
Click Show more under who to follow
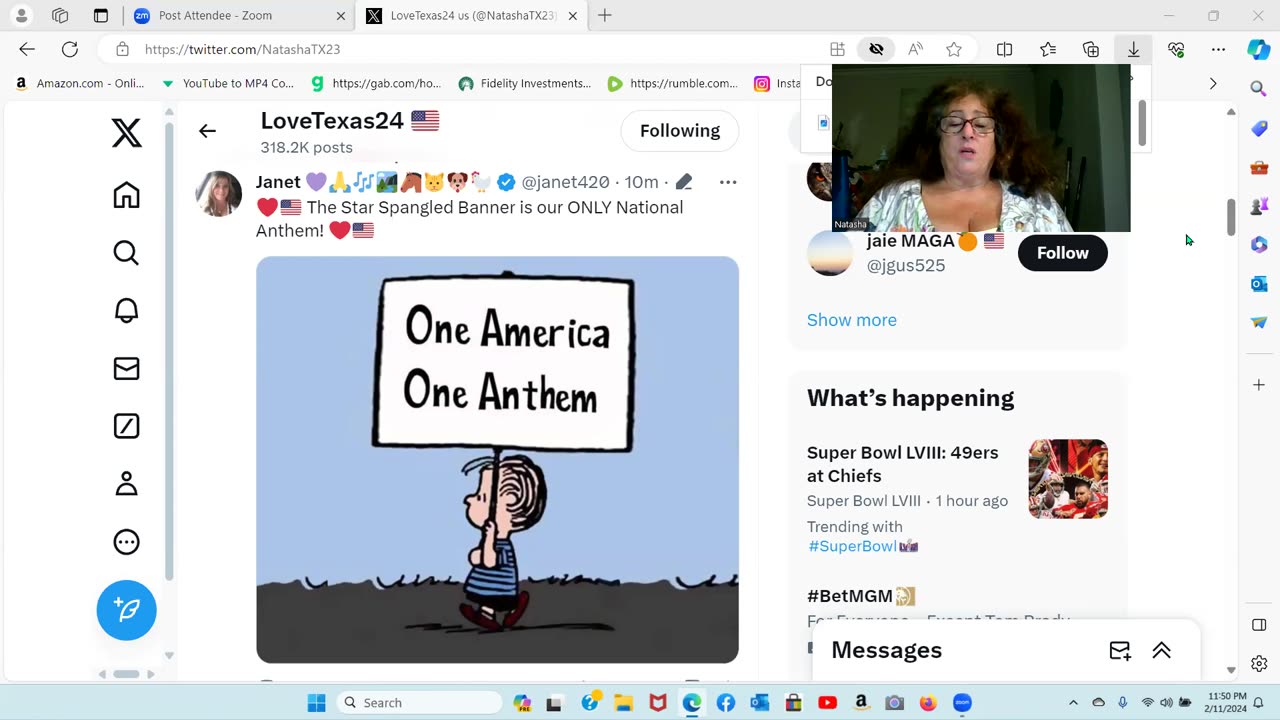point(852,320)
